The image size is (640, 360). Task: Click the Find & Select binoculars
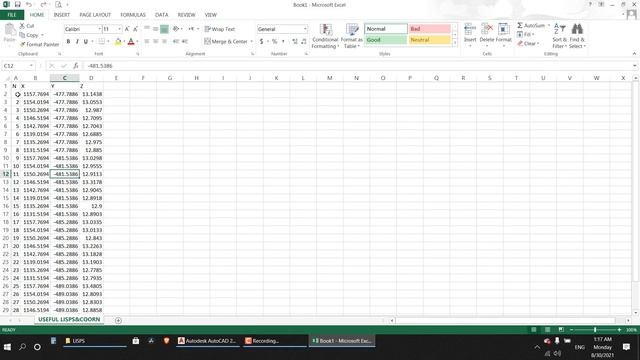pyautogui.click(x=577, y=29)
